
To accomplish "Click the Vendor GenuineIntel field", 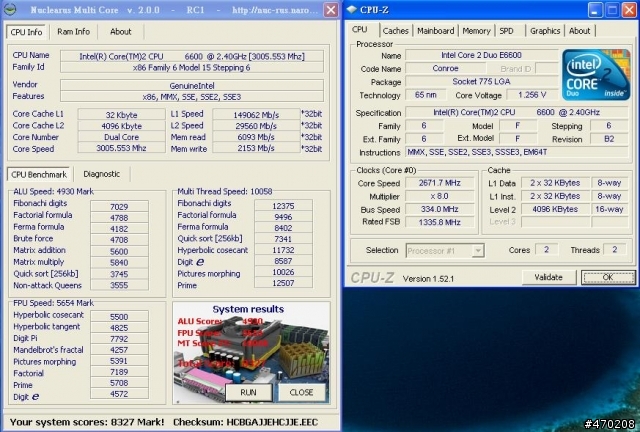I will coord(192,86).
